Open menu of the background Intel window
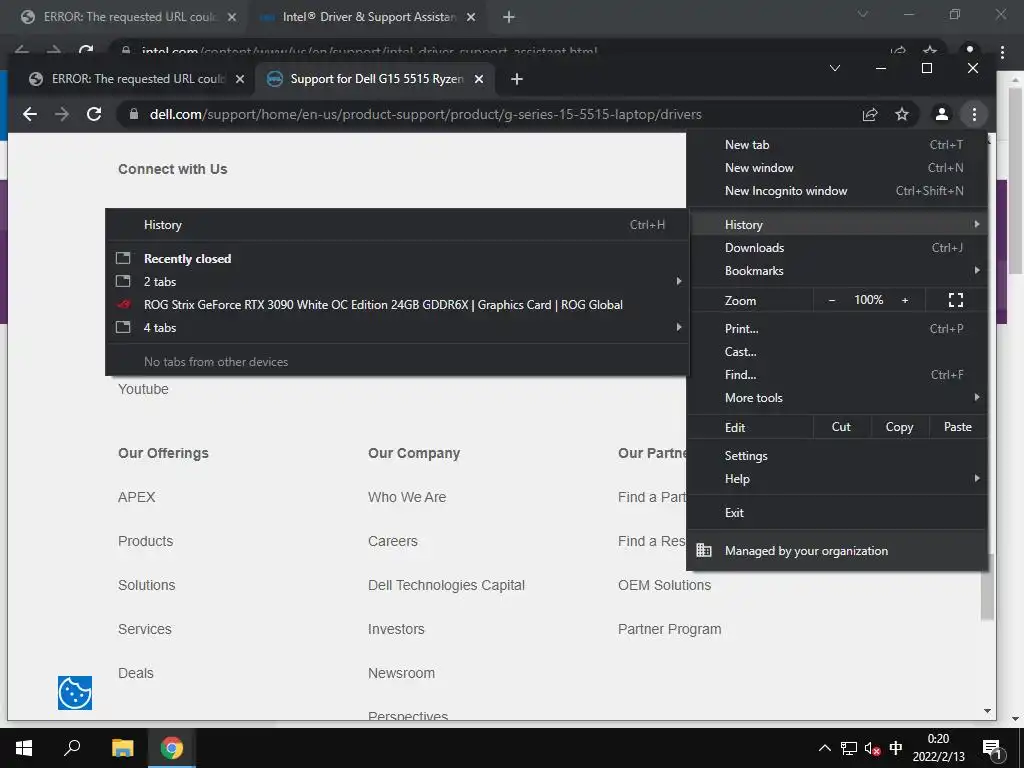 click(x=1002, y=52)
